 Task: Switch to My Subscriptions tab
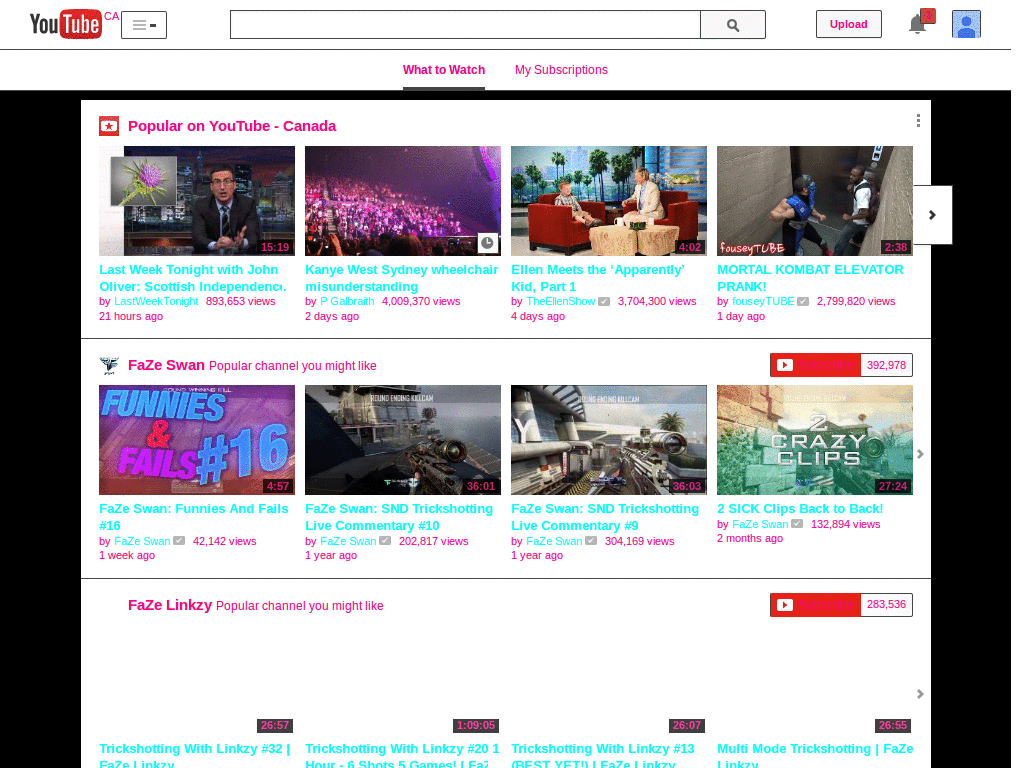561,70
